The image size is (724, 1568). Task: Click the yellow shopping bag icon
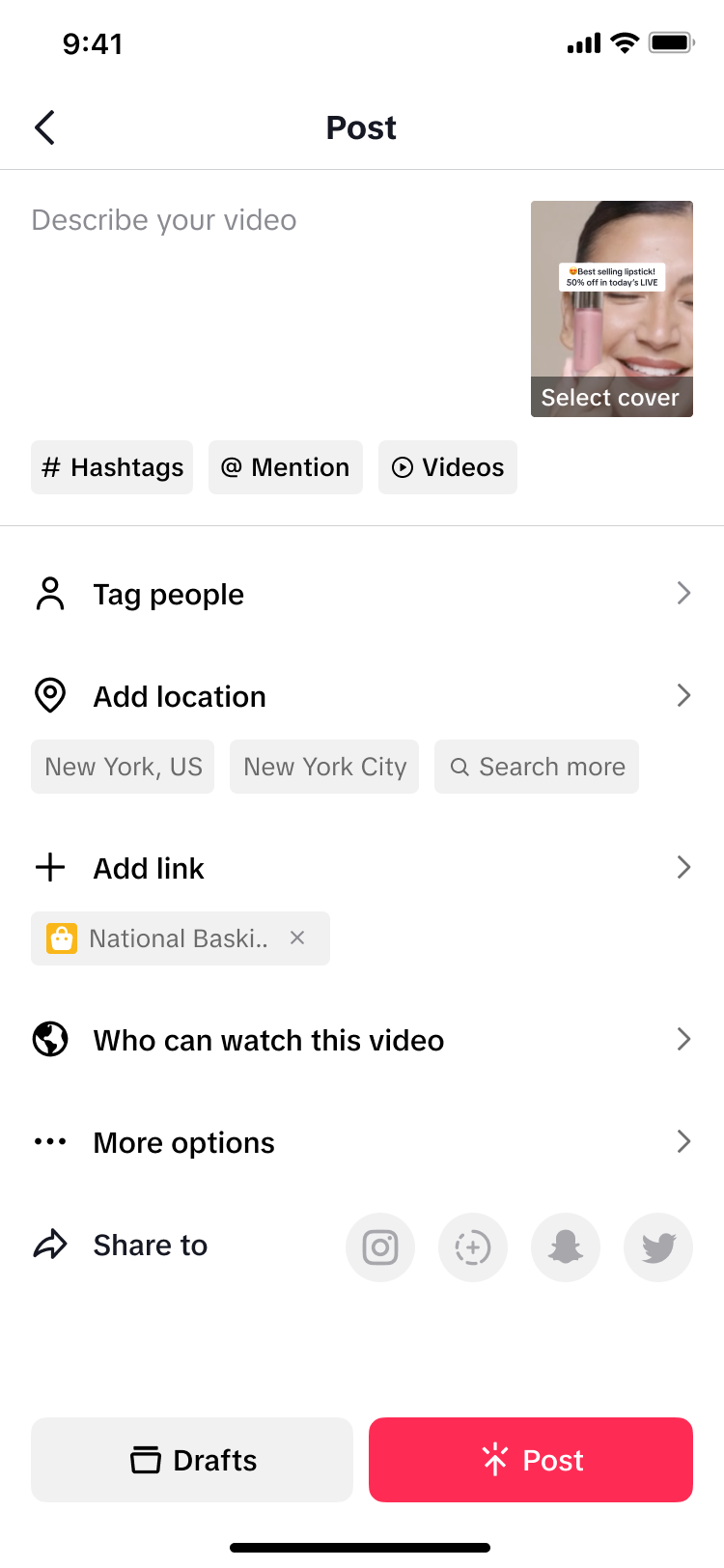pyautogui.click(x=62, y=938)
